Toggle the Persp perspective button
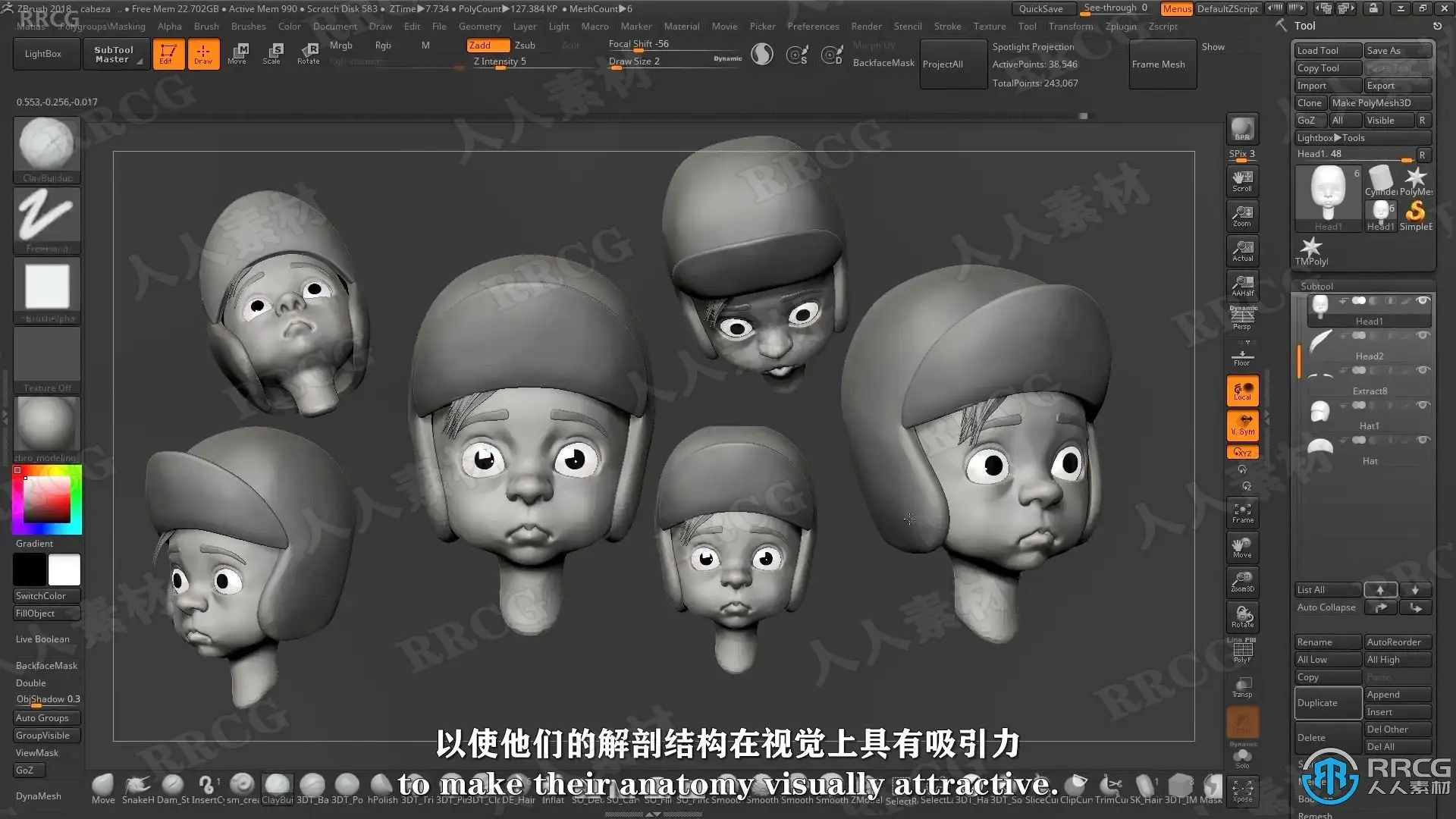Screen dimensions: 1456x819 (x=1242, y=318)
